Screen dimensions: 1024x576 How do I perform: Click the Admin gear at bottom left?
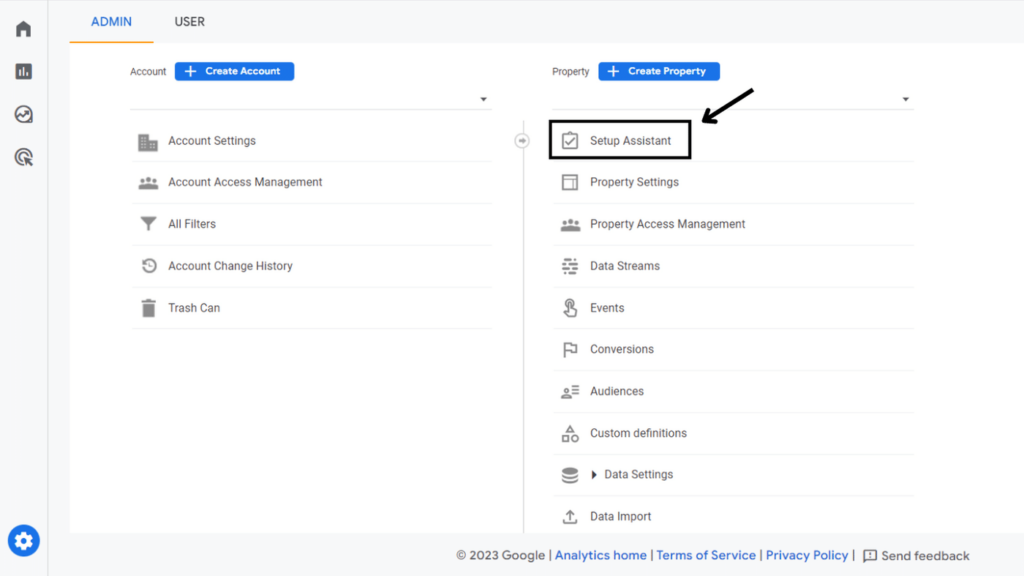click(x=23, y=540)
